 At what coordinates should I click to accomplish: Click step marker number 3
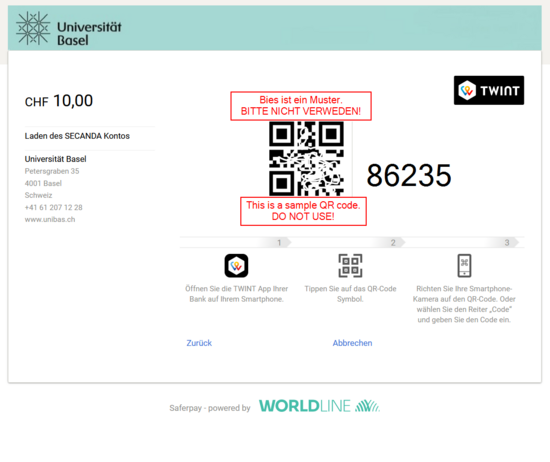point(507,242)
